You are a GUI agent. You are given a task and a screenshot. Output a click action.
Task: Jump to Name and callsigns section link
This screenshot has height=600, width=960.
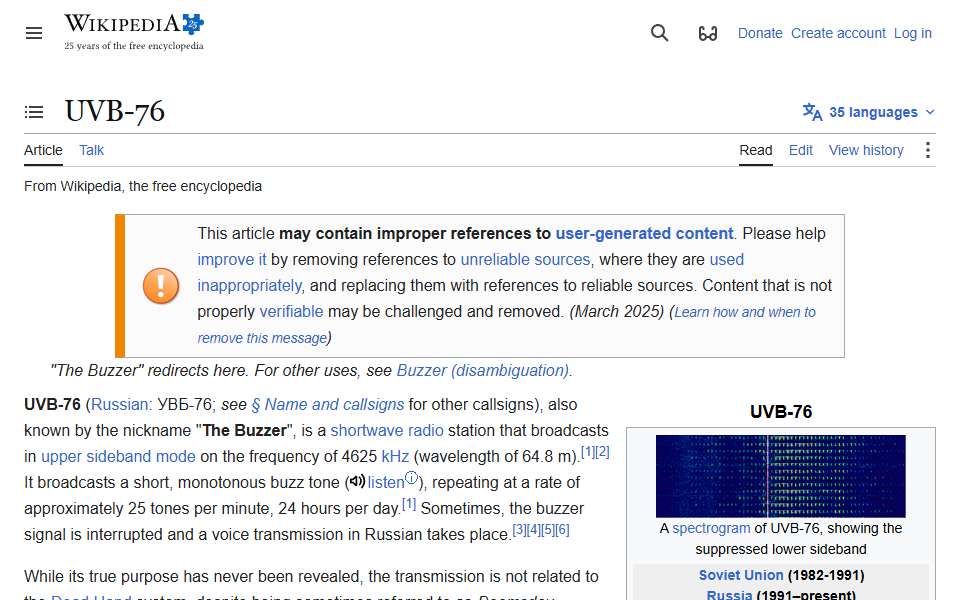(x=328, y=405)
